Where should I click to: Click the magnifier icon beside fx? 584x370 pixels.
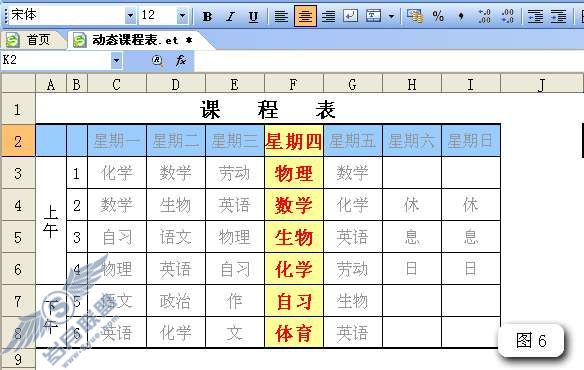pos(157,60)
